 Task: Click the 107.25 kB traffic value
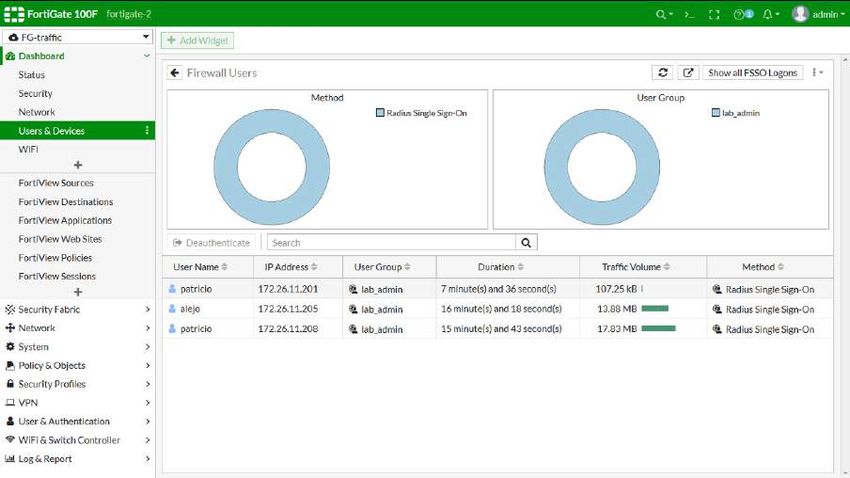[616, 289]
